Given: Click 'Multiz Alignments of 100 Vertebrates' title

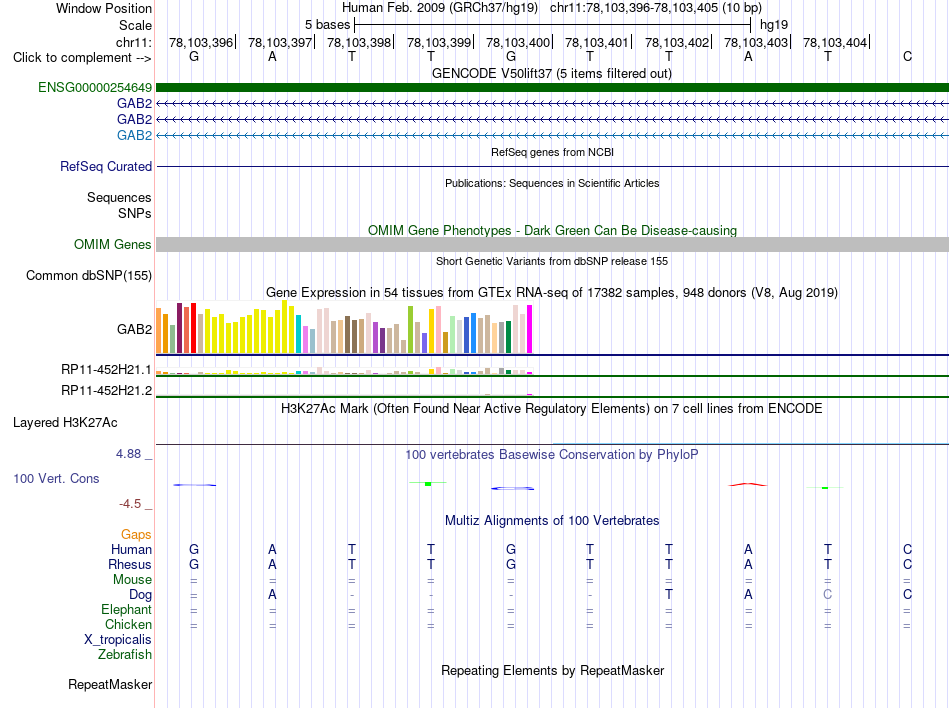Looking at the screenshot, I should pyautogui.click(x=552, y=521).
